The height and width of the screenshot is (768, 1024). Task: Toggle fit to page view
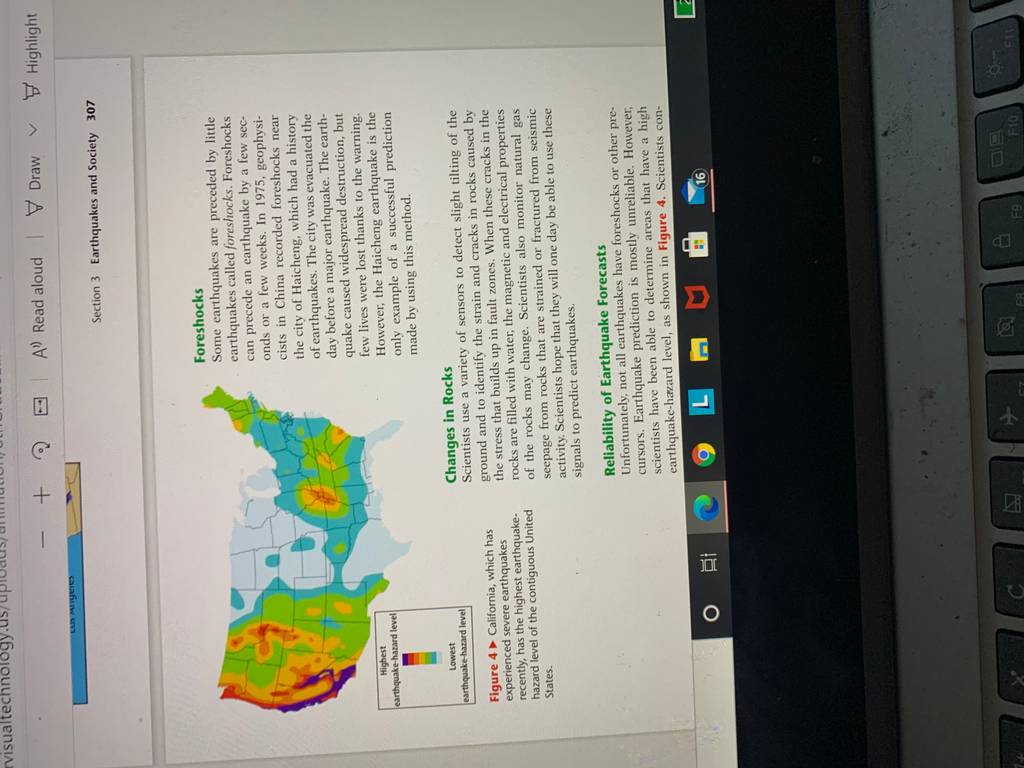coord(39,406)
